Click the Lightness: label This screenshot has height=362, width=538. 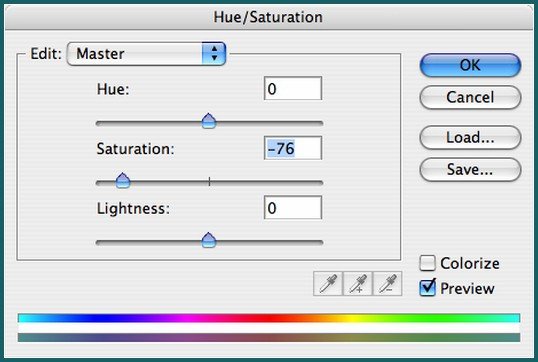(x=133, y=209)
